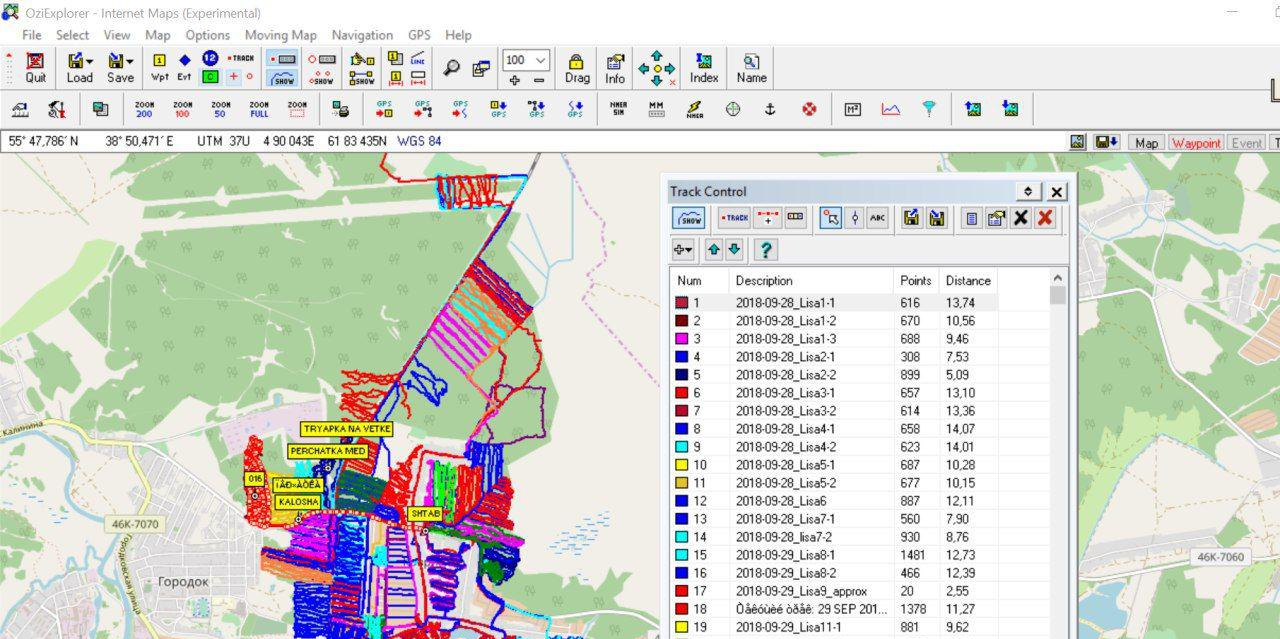Click the Index map icon

tap(704, 68)
